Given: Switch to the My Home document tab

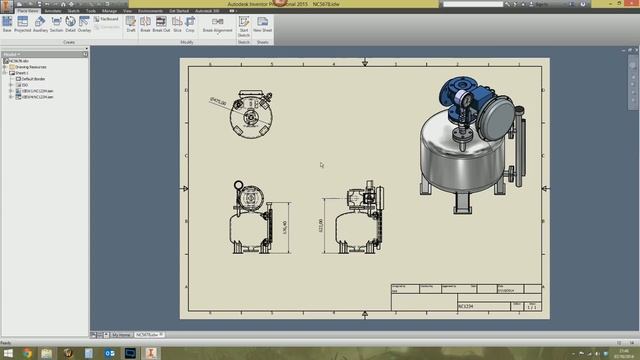Looking at the screenshot, I should click(x=121, y=335).
